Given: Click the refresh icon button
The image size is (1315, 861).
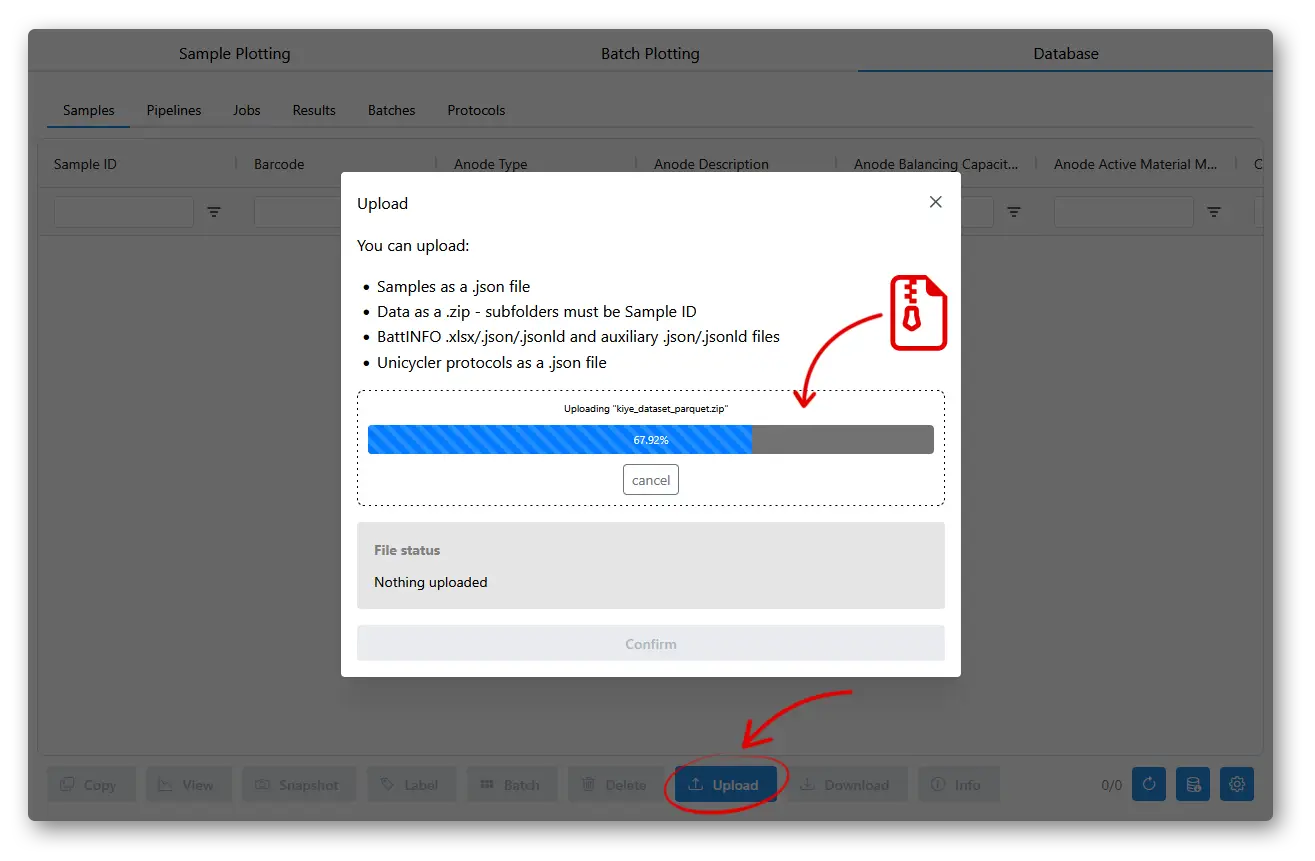Looking at the screenshot, I should (x=1148, y=785).
